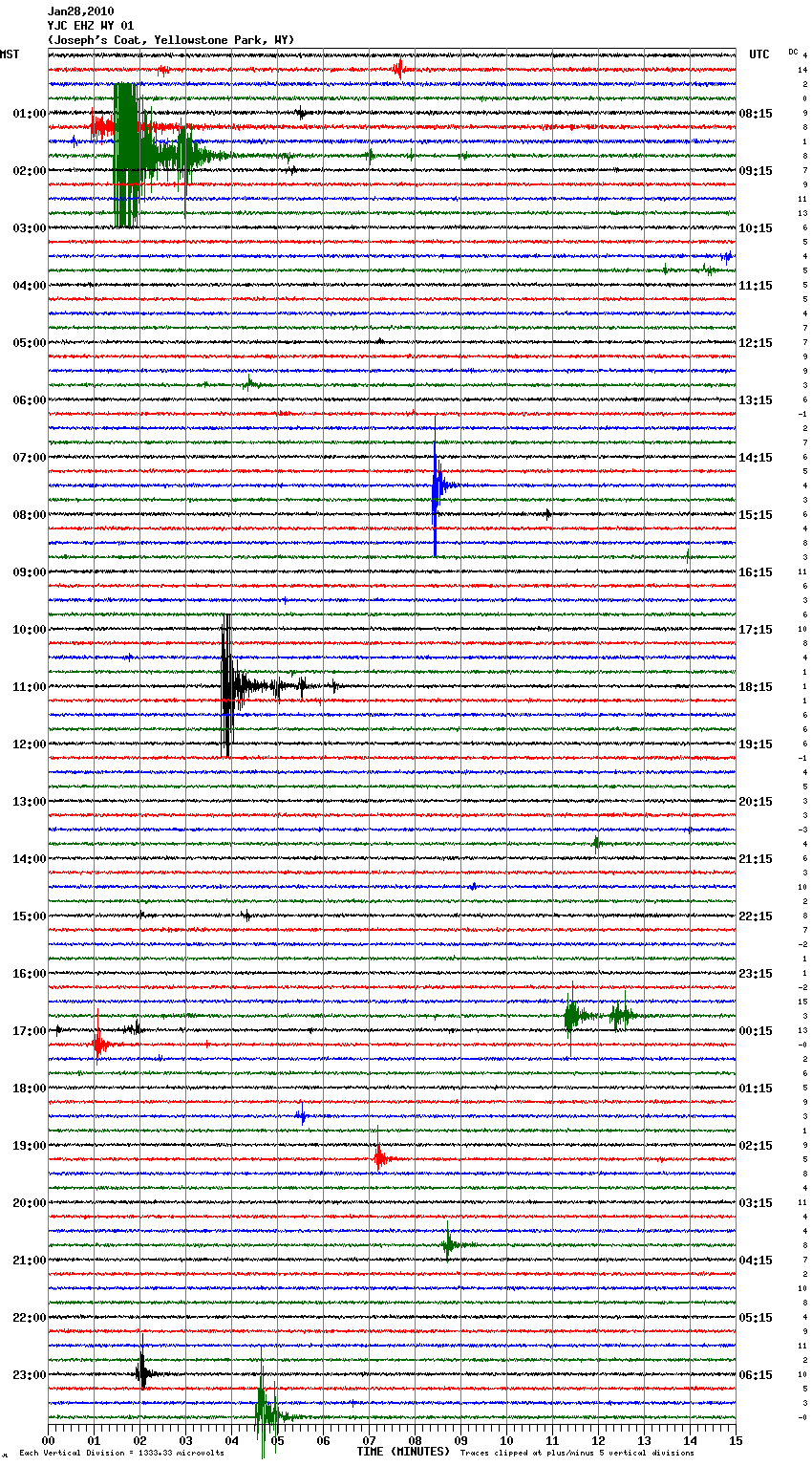Select the 05:00 MST row label
This screenshot has width=812, height=1466.
30,343
